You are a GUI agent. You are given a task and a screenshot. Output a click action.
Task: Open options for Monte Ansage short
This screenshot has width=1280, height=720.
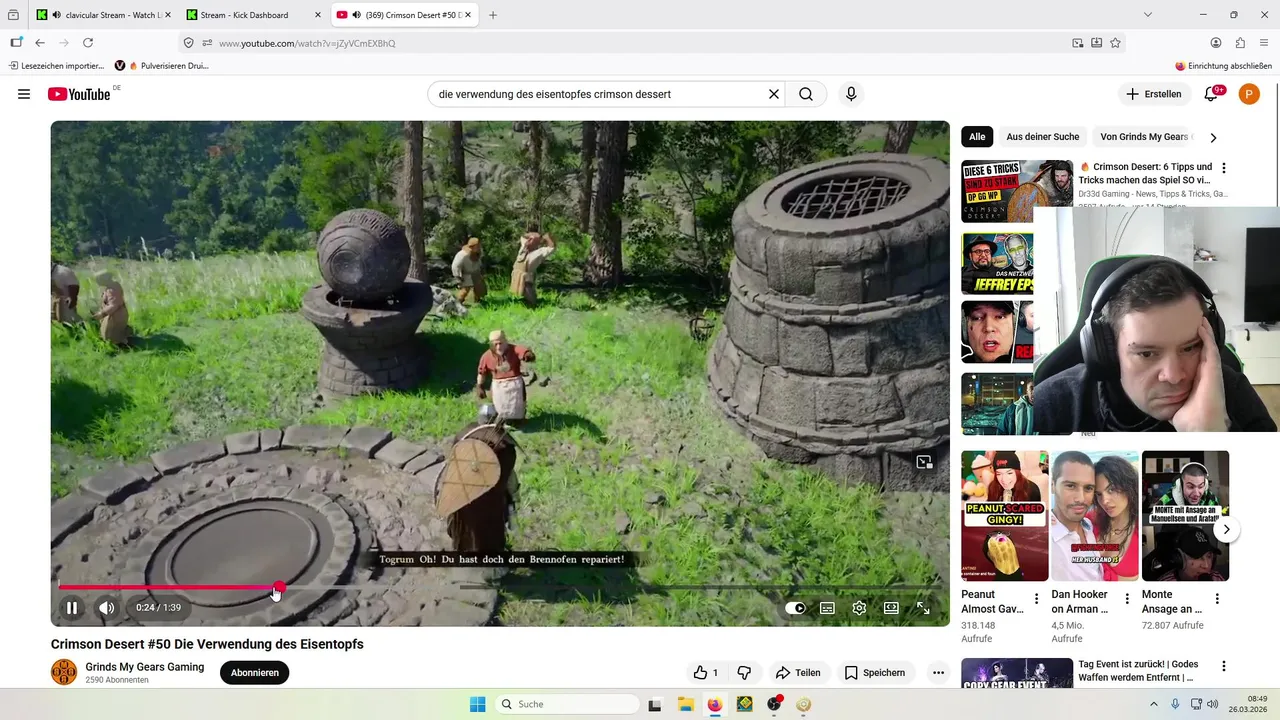(1217, 599)
